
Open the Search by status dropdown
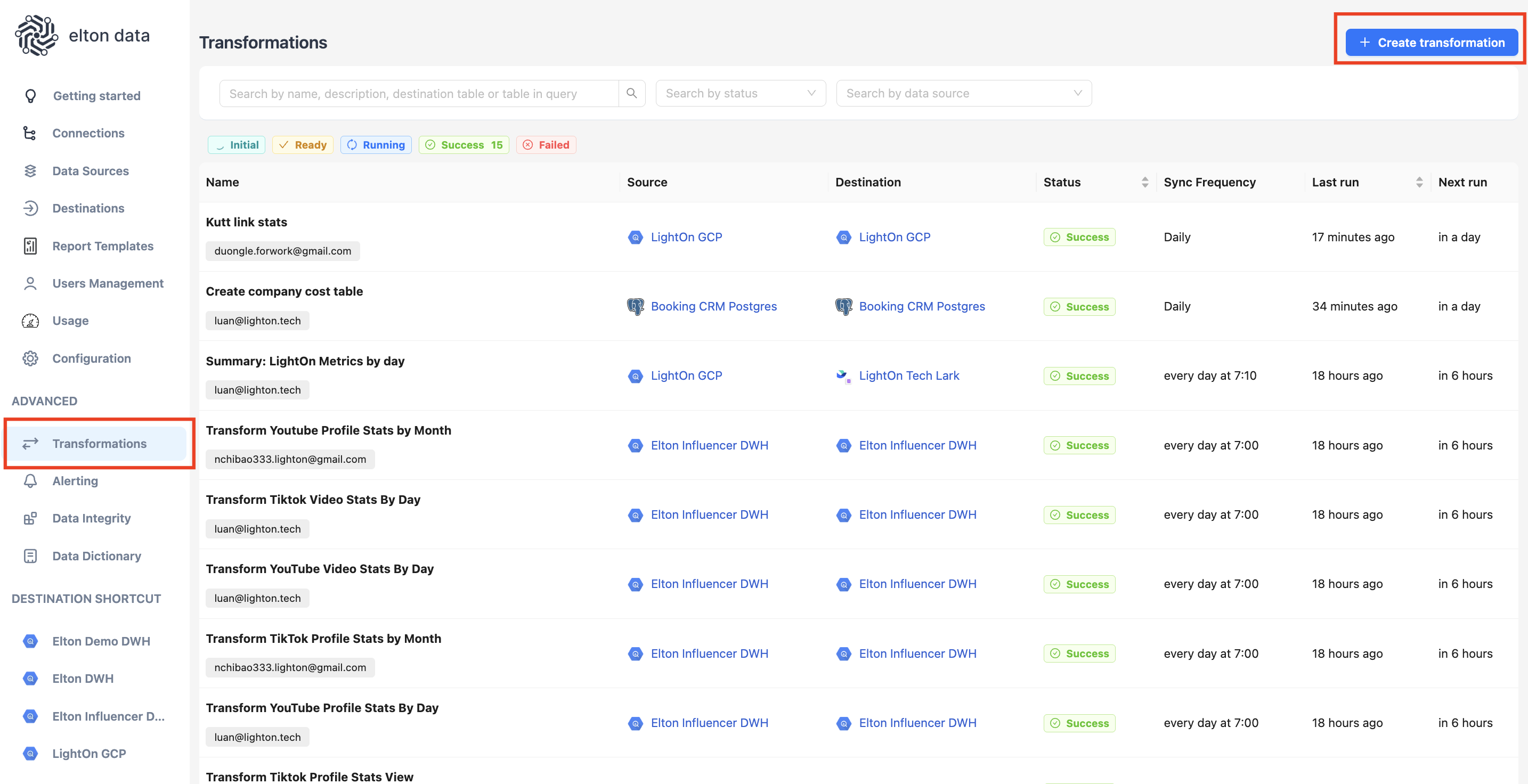point(740,94)
